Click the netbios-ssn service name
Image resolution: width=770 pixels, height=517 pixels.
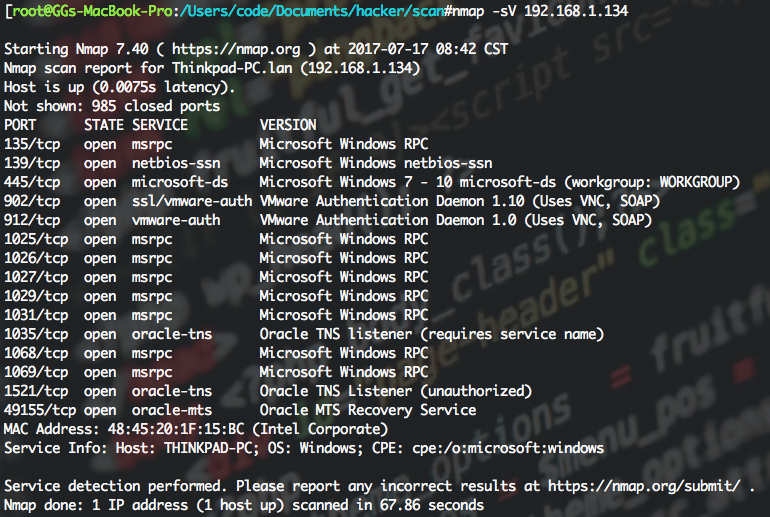point(176,163)
